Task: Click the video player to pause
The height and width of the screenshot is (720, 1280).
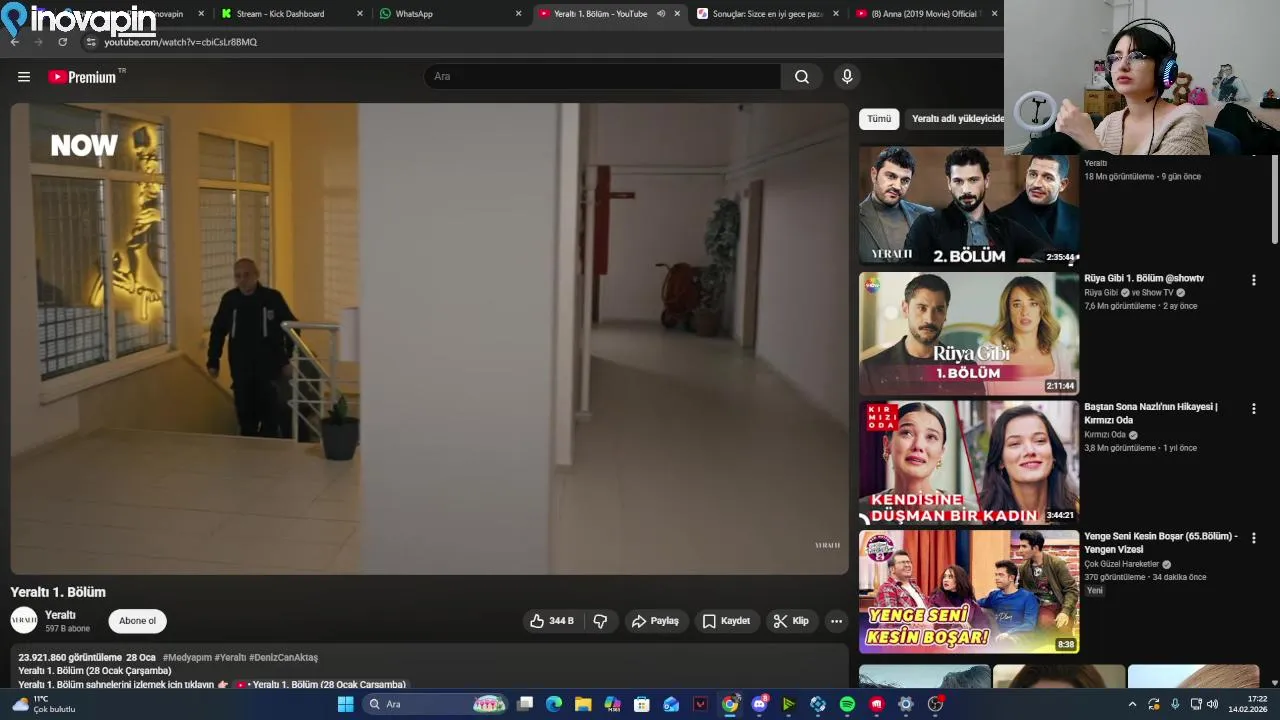Action: [429, 338]
